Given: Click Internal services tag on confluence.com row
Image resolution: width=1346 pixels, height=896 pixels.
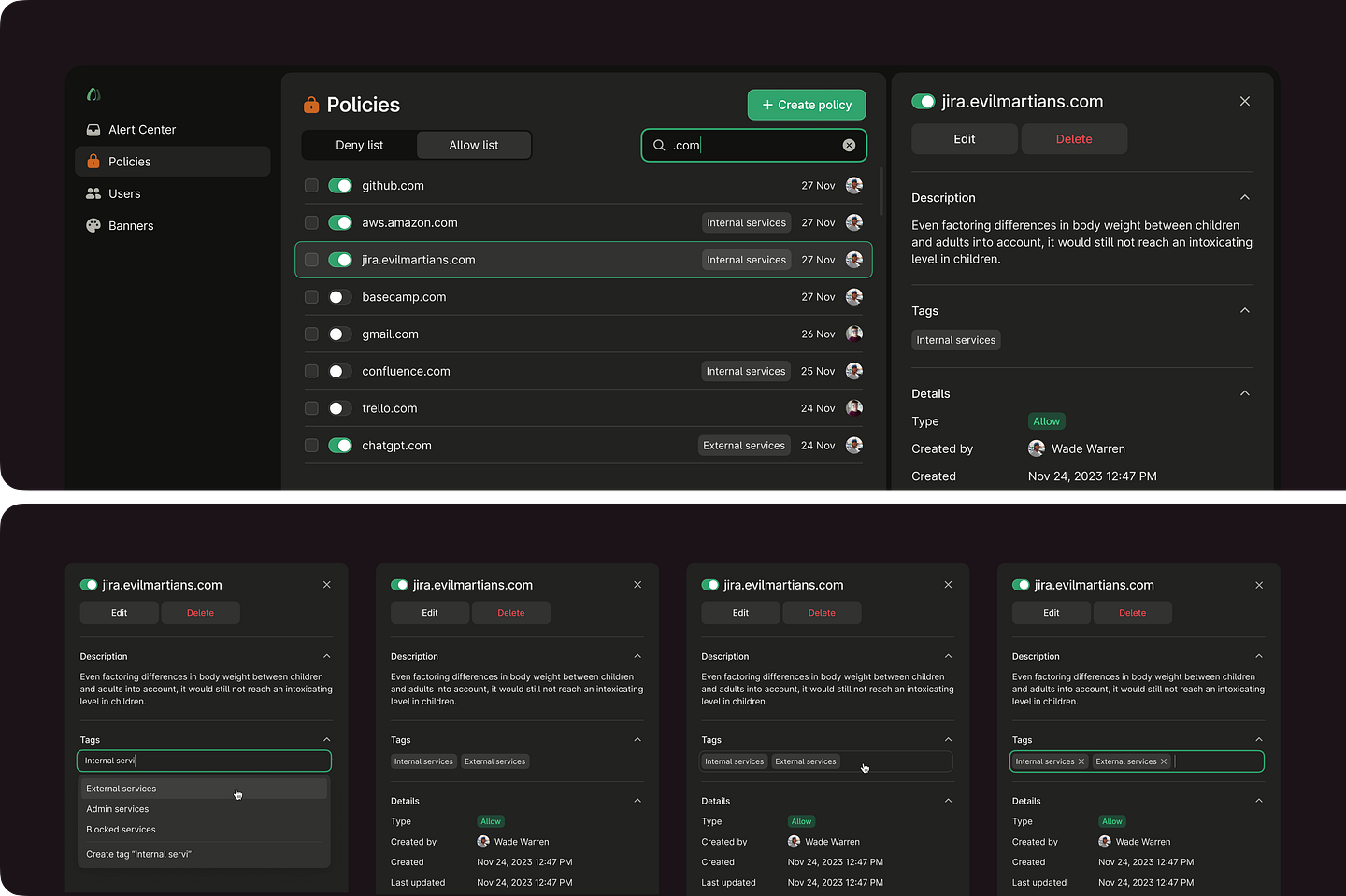Looking at the screenshot, I should click(746, 371).
